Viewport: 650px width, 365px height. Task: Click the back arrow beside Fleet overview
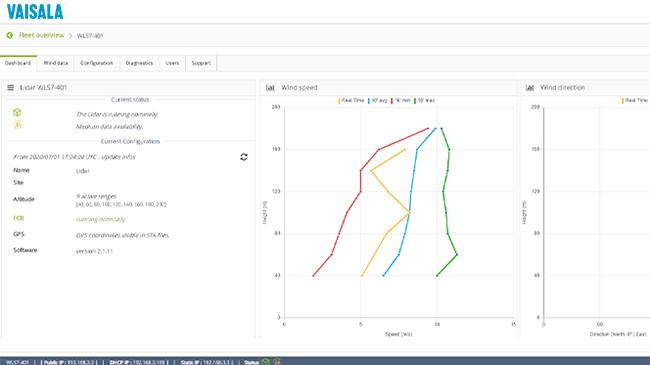pyautogui.click(x=10, y=36)
